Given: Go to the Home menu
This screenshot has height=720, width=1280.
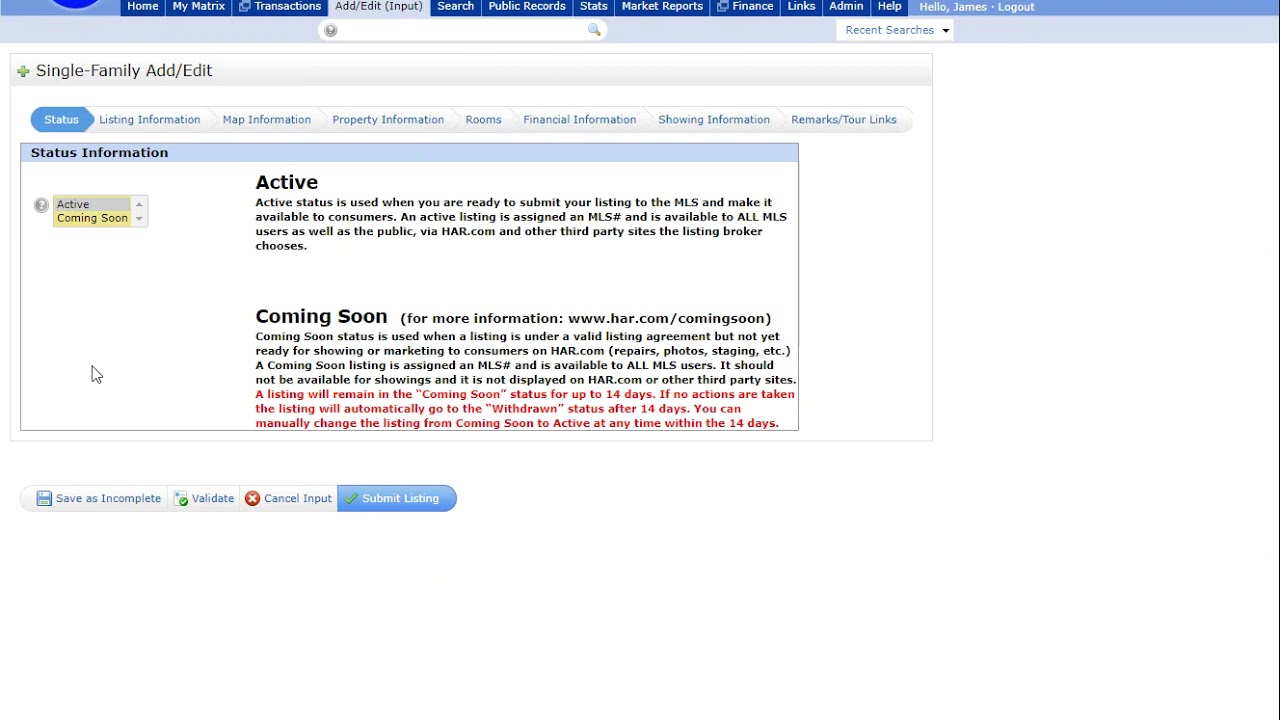Looking at the screenshot, I should tap(142, 6).
